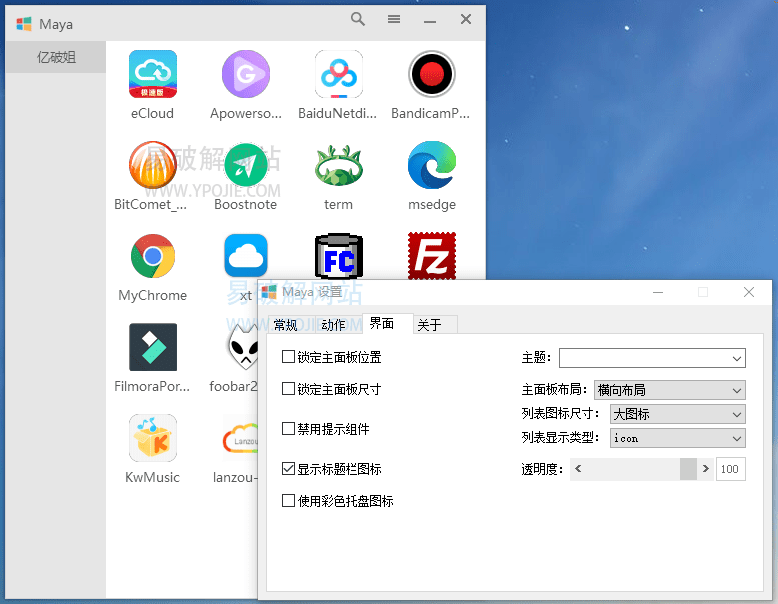Click the Maya 设置 window logo icon
The image size is (778, 604).
(x=269, y=292)
